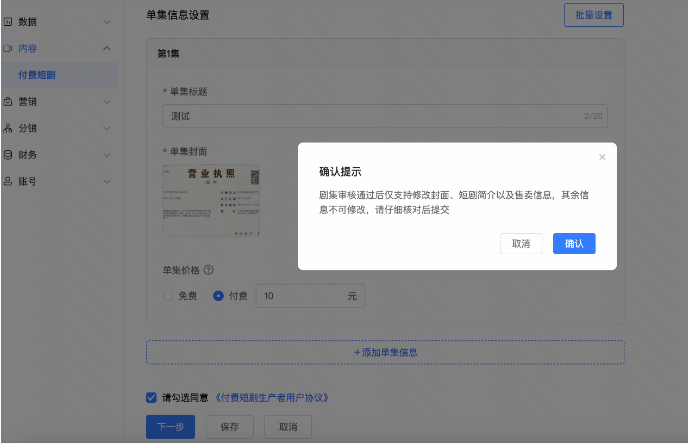Screen dimensions: 688x444
Task: Click the 分销 network icon
Action: 8,128
